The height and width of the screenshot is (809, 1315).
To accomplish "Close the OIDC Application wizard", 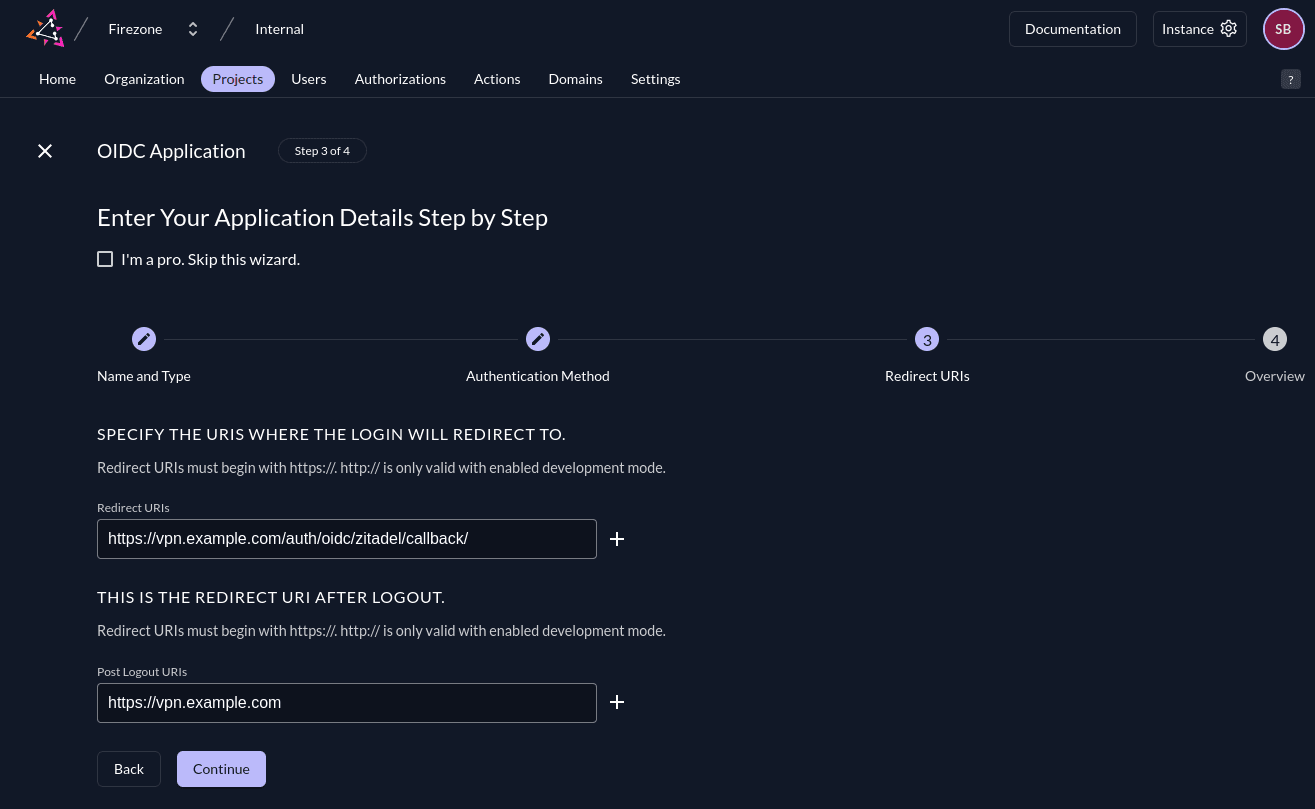I will tap(45, 151).
